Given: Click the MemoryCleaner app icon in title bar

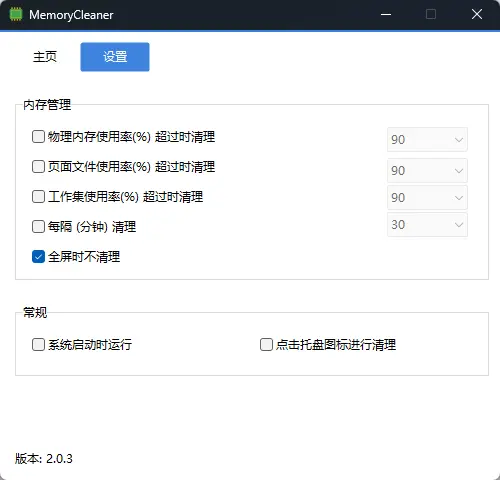Looking at the screenshot, I should (16, 15).
